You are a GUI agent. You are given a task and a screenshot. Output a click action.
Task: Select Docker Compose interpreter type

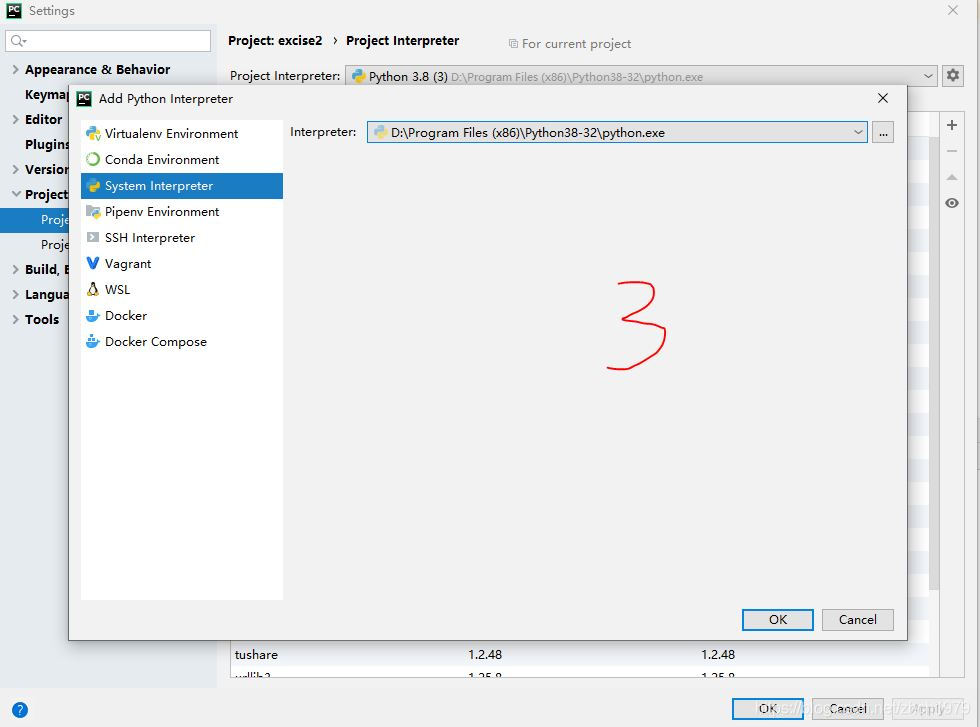coord(155,342)
